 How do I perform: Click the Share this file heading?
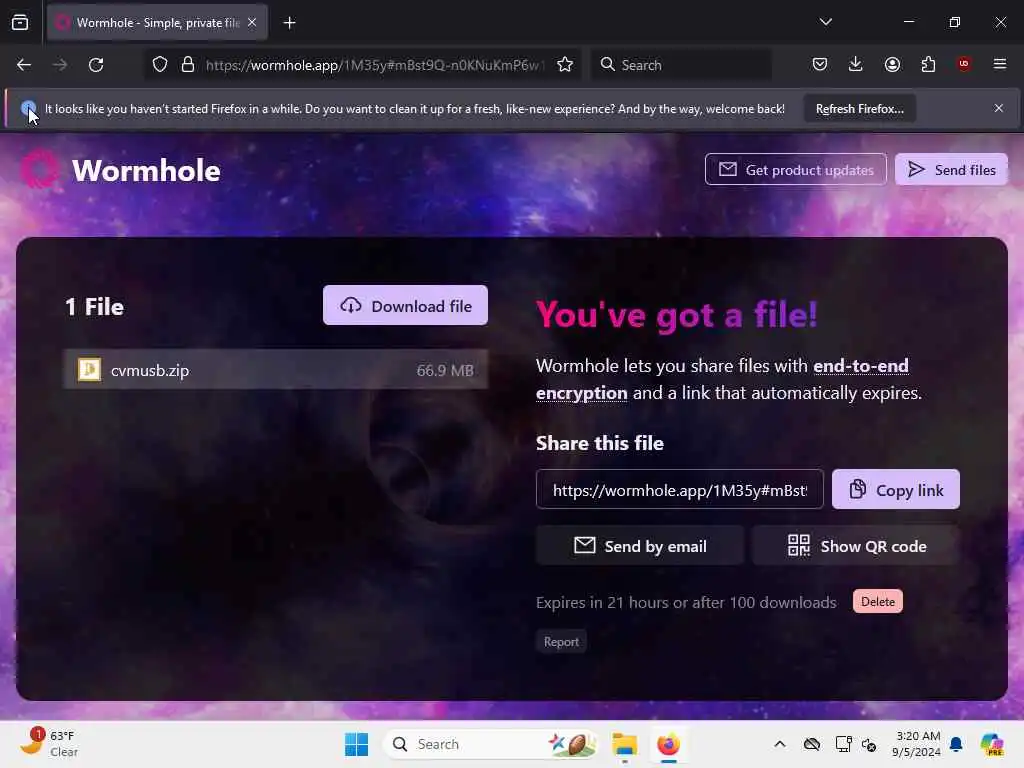pos(600,443)
